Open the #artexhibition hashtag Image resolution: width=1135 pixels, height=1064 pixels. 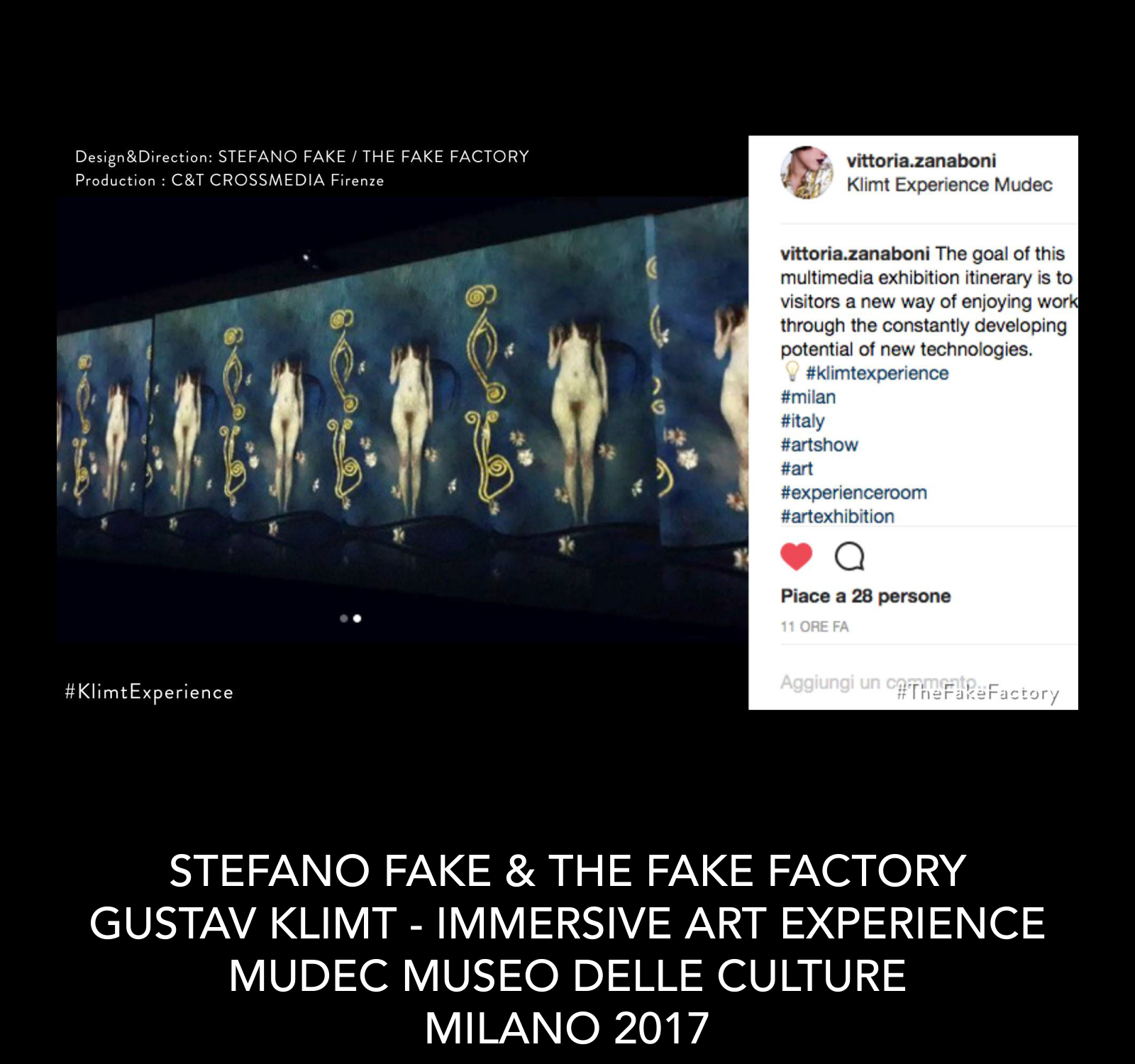tap(837, 516)
